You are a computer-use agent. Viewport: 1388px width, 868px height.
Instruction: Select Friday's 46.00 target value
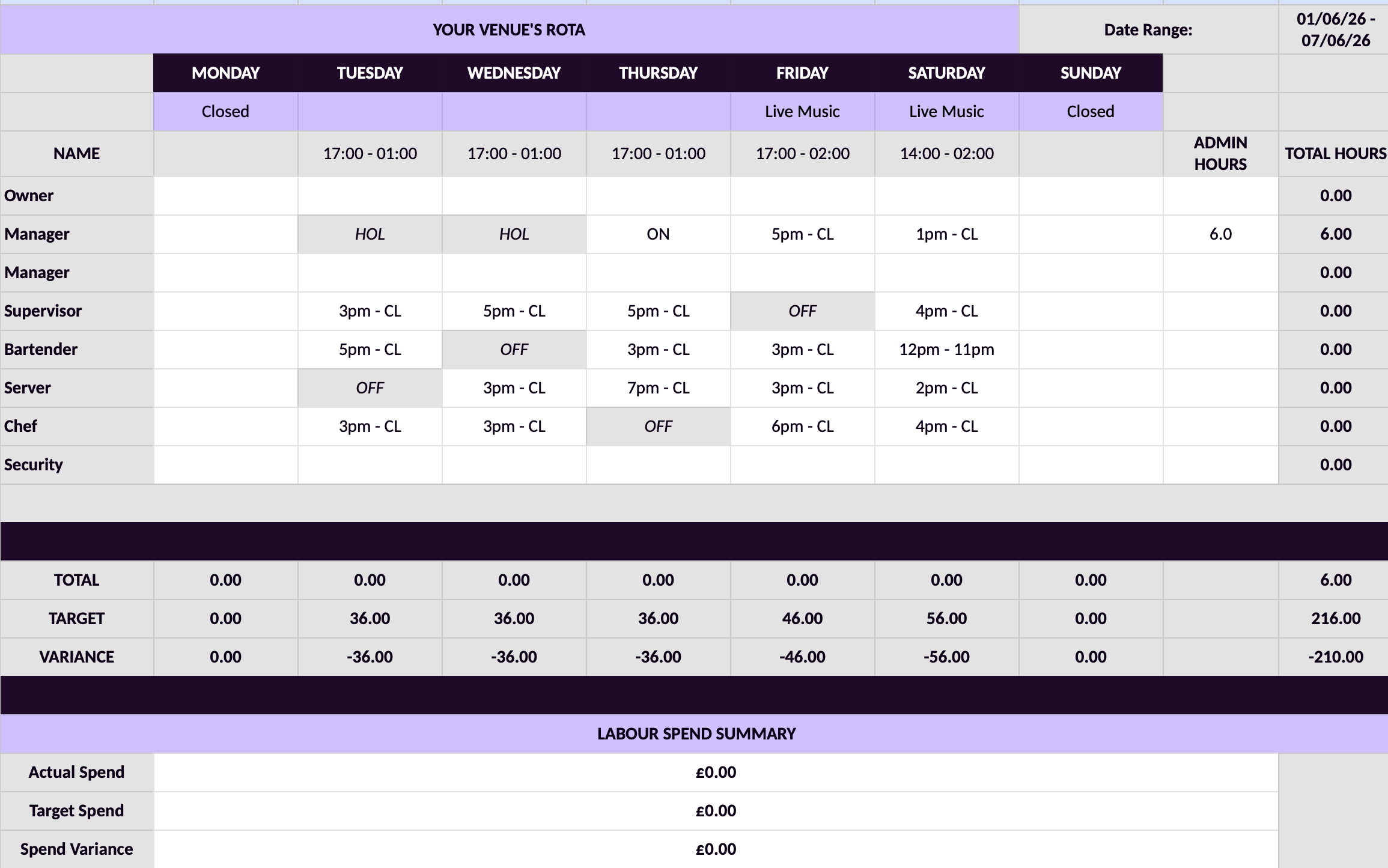(802, 619)
